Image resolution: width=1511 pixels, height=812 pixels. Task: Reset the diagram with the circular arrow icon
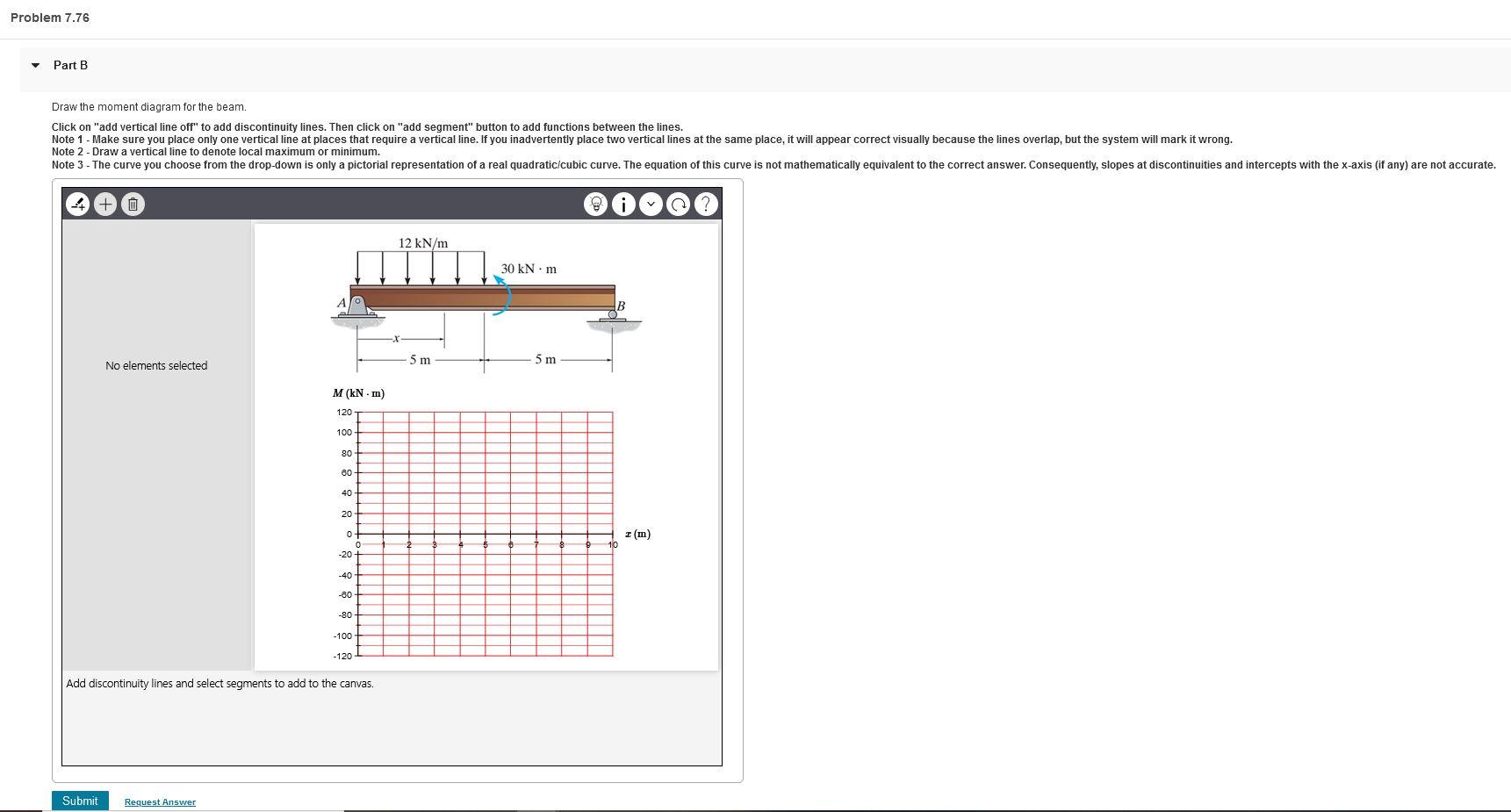pyautogui.click(x=677, y=204)
